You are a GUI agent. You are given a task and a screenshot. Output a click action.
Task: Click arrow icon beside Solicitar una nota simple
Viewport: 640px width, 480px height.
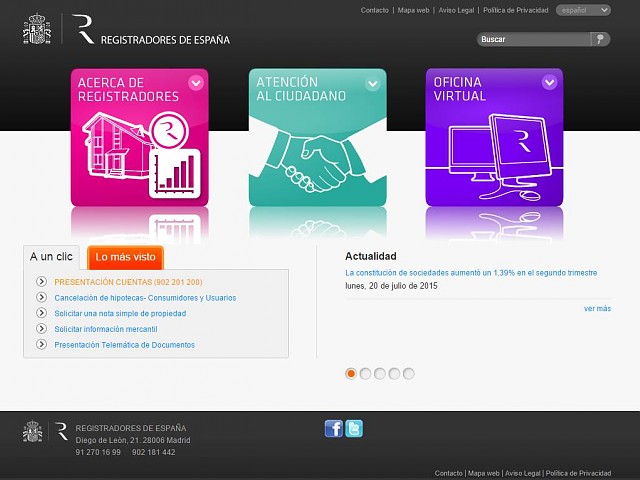[x=41, y=313]
